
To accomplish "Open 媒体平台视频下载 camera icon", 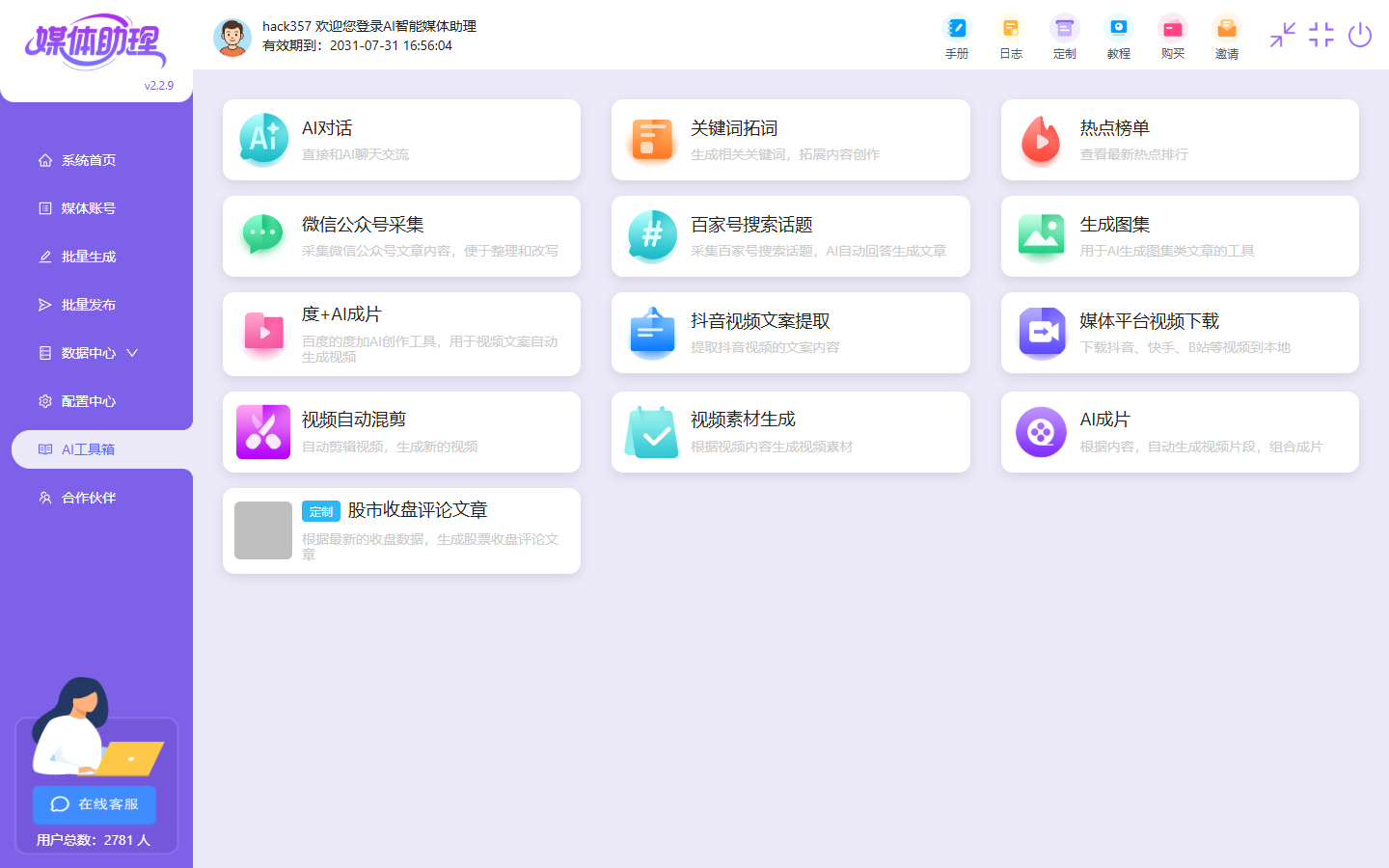I will pos(1042,333).
